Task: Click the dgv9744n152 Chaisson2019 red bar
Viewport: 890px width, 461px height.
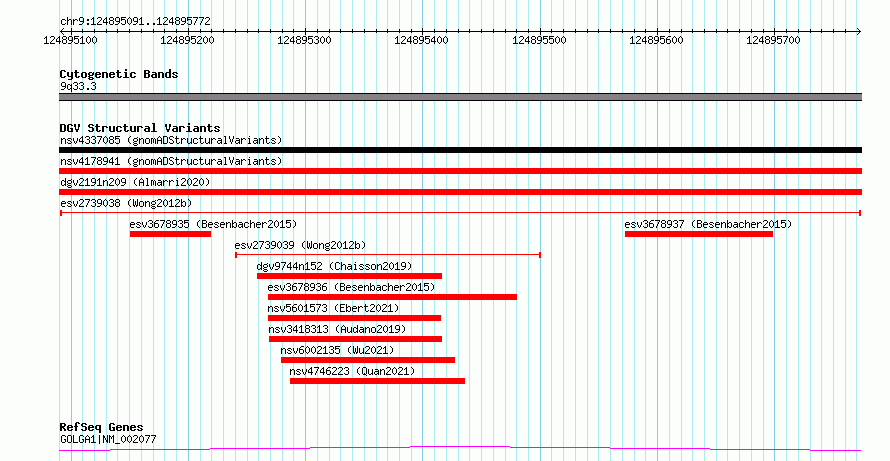Action: click(349, 276)
